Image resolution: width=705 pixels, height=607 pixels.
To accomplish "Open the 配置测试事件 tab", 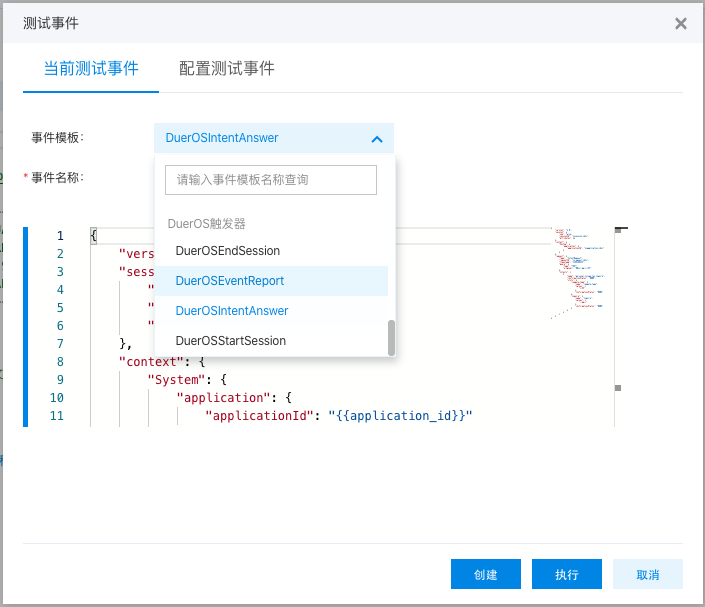I will [x=227, y=69].
